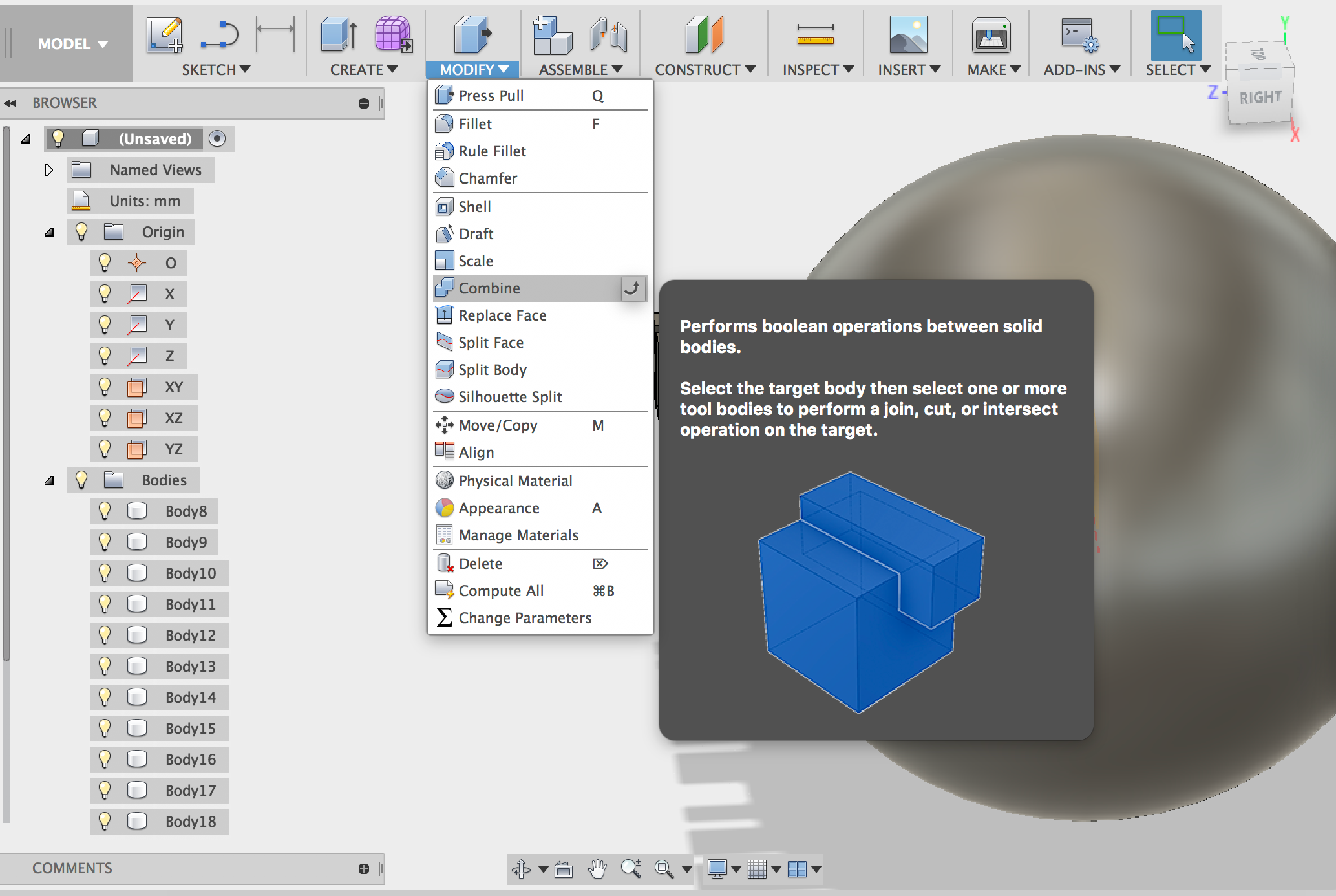The image size is (1336, 896).
Task: Open the Display Settings dropdown arrow
Action: (x=736, y=869)
